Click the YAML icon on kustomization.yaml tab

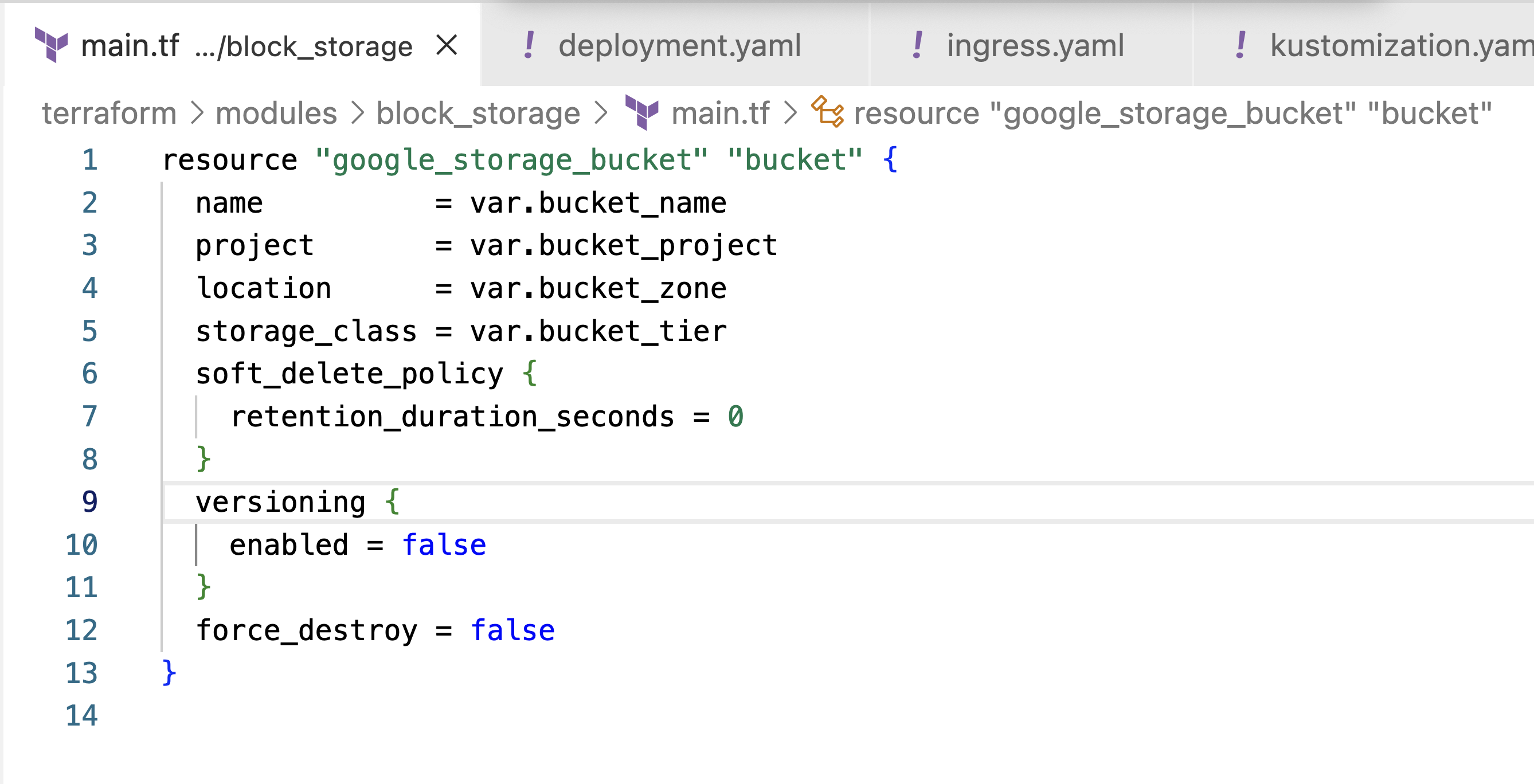pyautogui.click(x=1241, y=45)
